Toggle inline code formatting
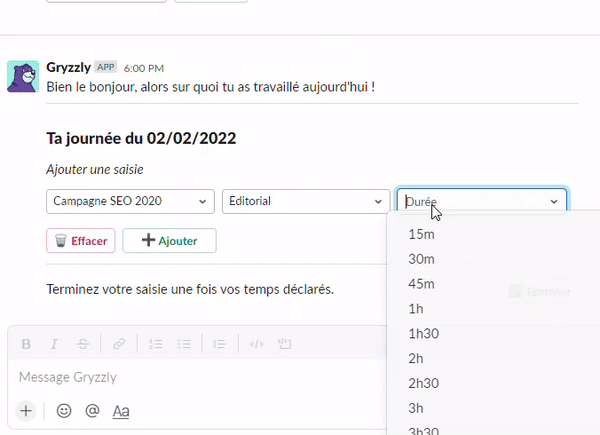The image size is (600, 435). (256, 344)
